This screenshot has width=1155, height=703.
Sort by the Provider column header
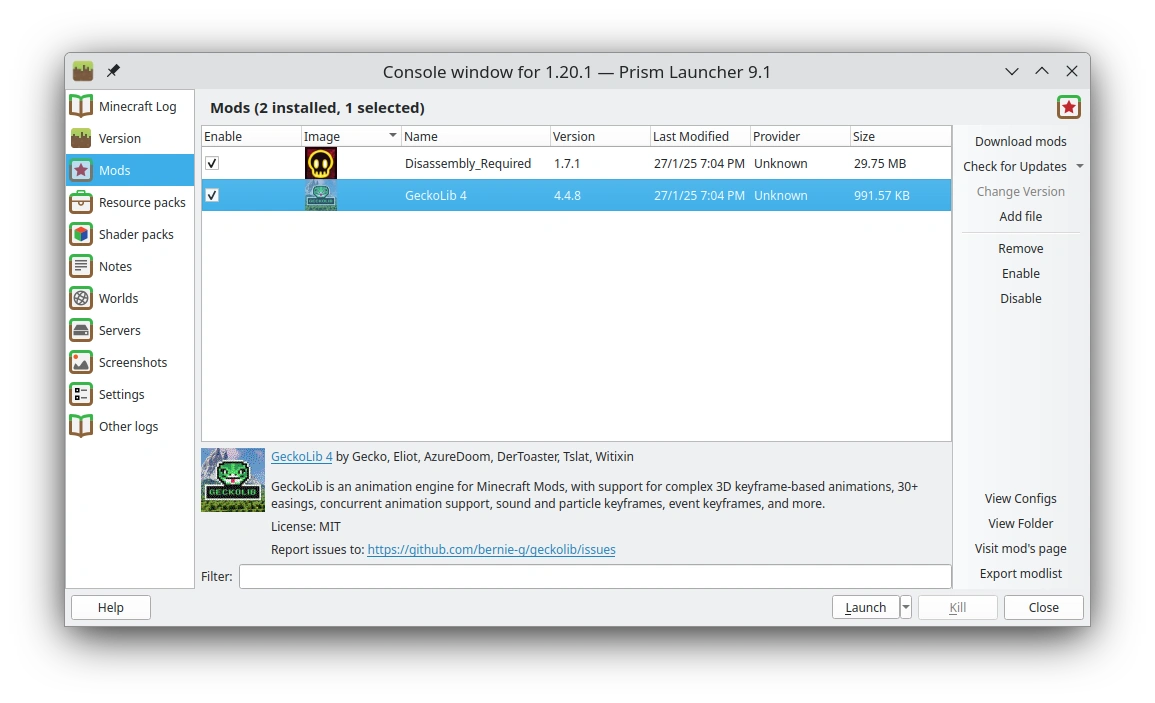click(800, 136)
